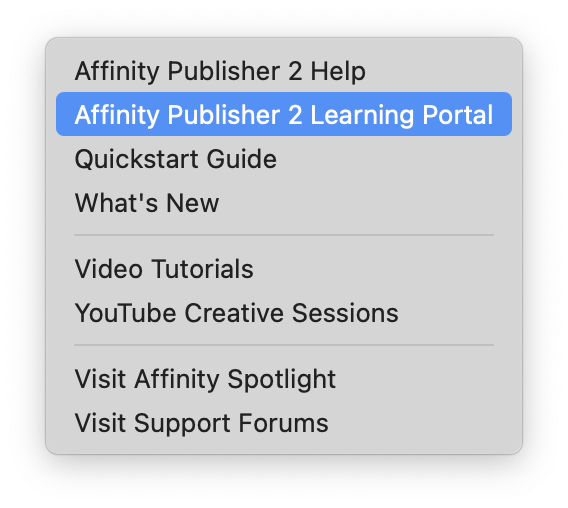Image resolution: width=568 pixels, height=508 pixels.
Task: Choose the entry below the first separator
Action: tap(284, 269)
